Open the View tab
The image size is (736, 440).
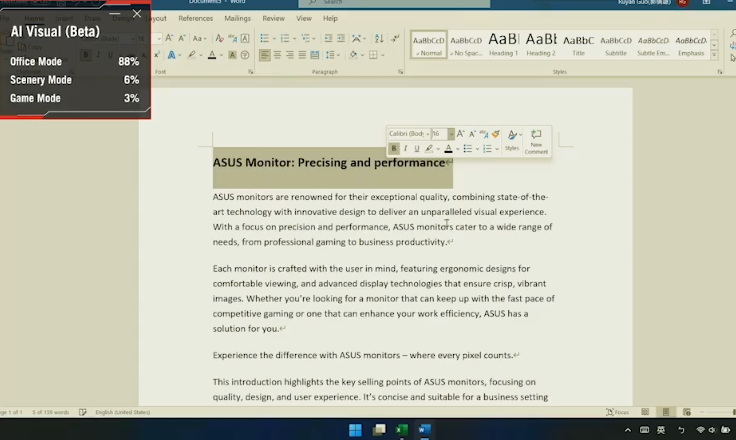pyautogui.click(x=304, y=18)
